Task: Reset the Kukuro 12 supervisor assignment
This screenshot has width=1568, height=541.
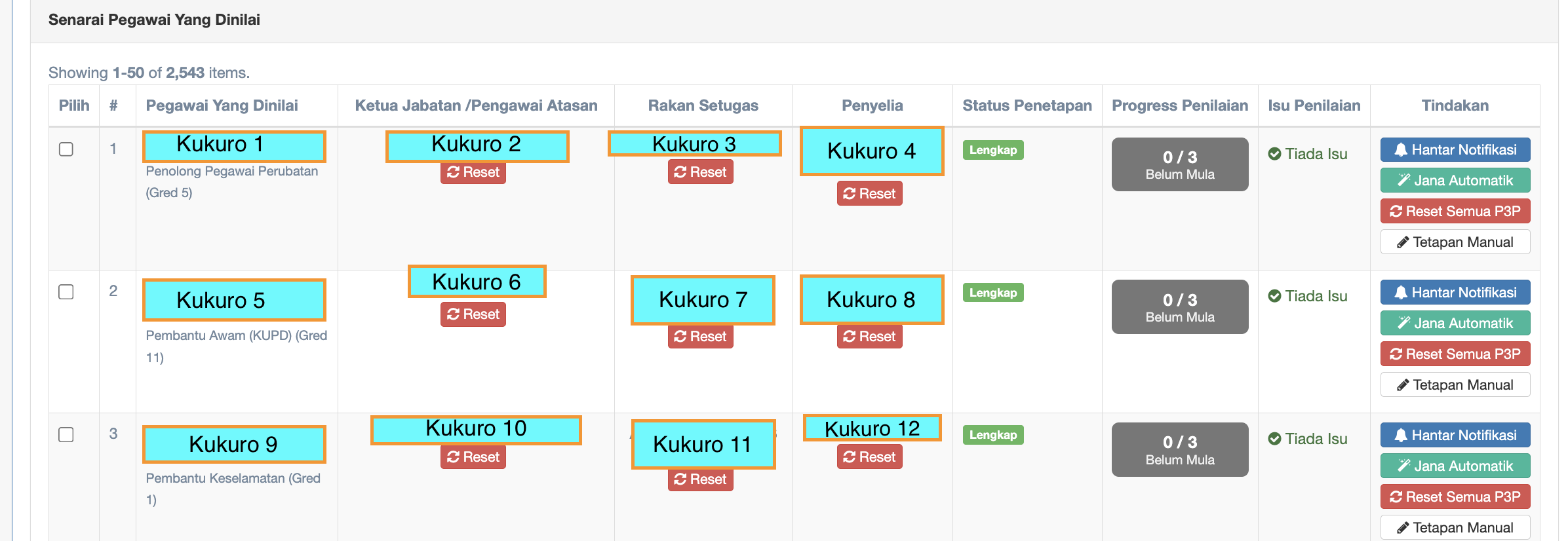Action: 869,457
